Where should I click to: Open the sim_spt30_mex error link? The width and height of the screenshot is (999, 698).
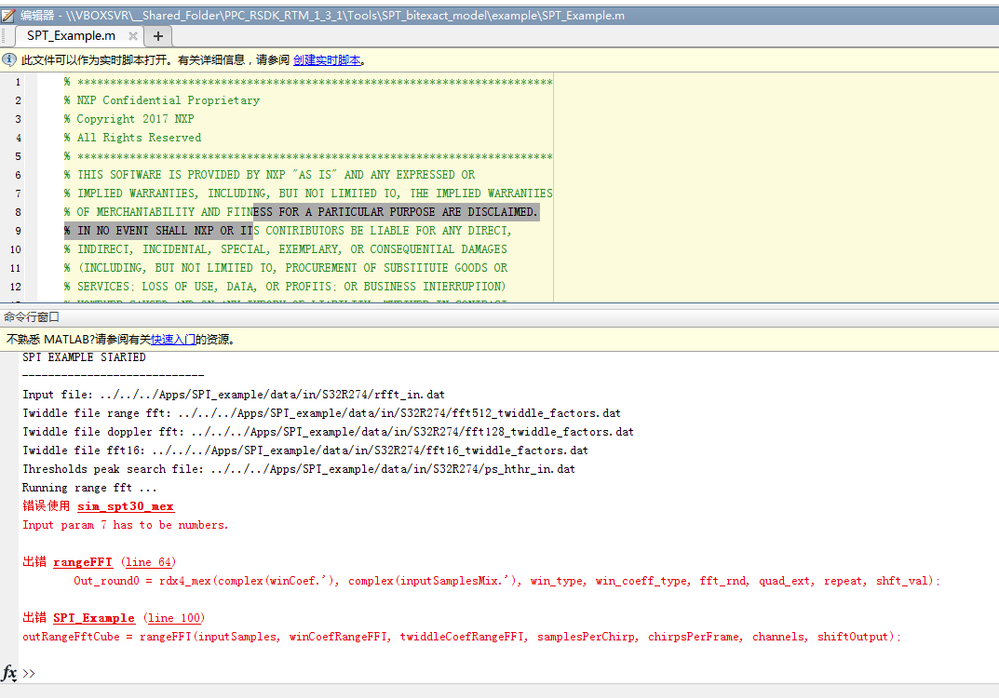click(x=126, y=506)
